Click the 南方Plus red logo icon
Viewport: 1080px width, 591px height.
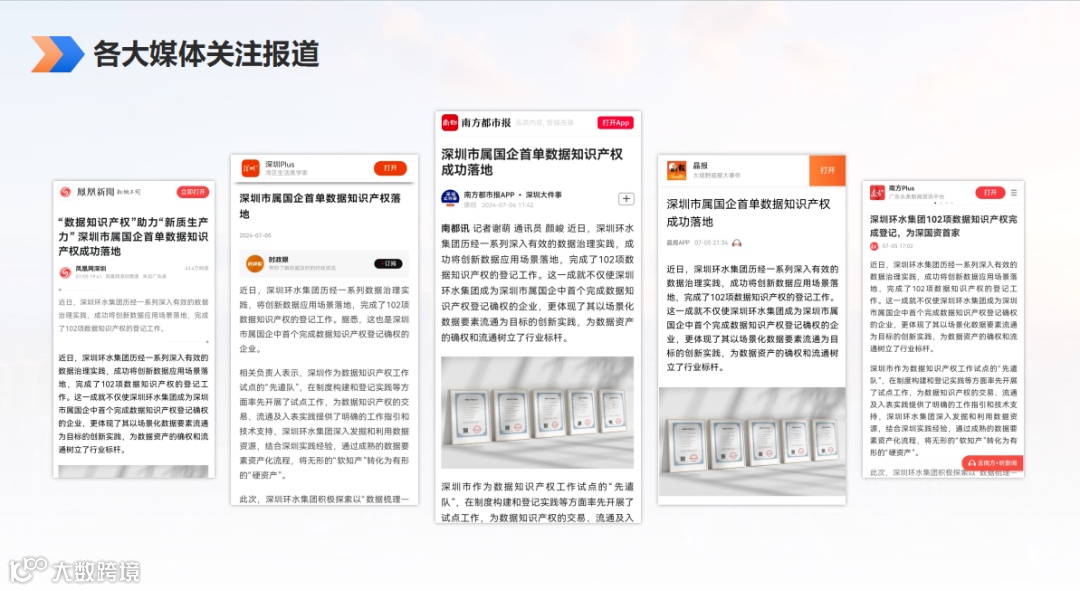click(x=877, y=193)
